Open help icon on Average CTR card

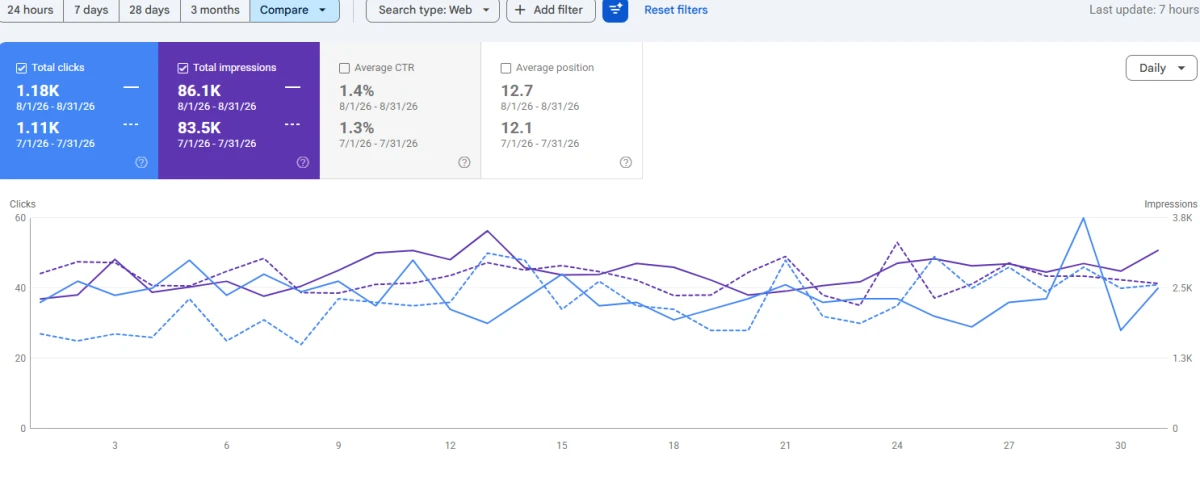[464, 162]
